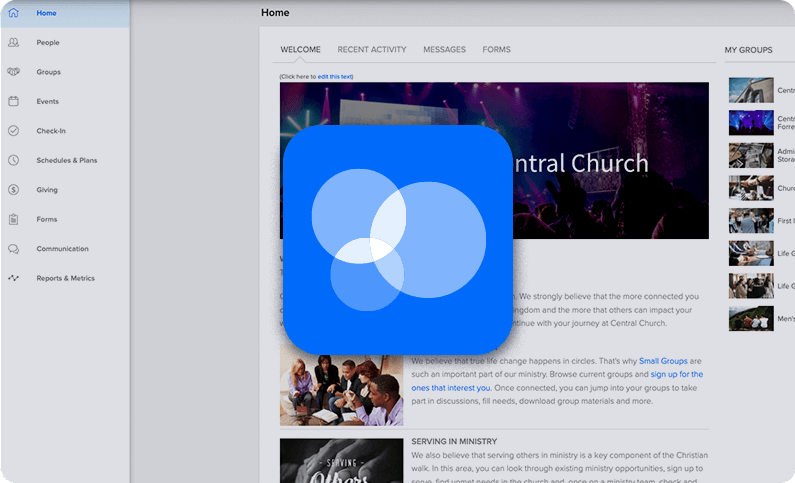Image resolution: width=795 pixels, height=483 pixels.
Task: Open Schedules & Plans clock icon
Action: coord(14,160)
